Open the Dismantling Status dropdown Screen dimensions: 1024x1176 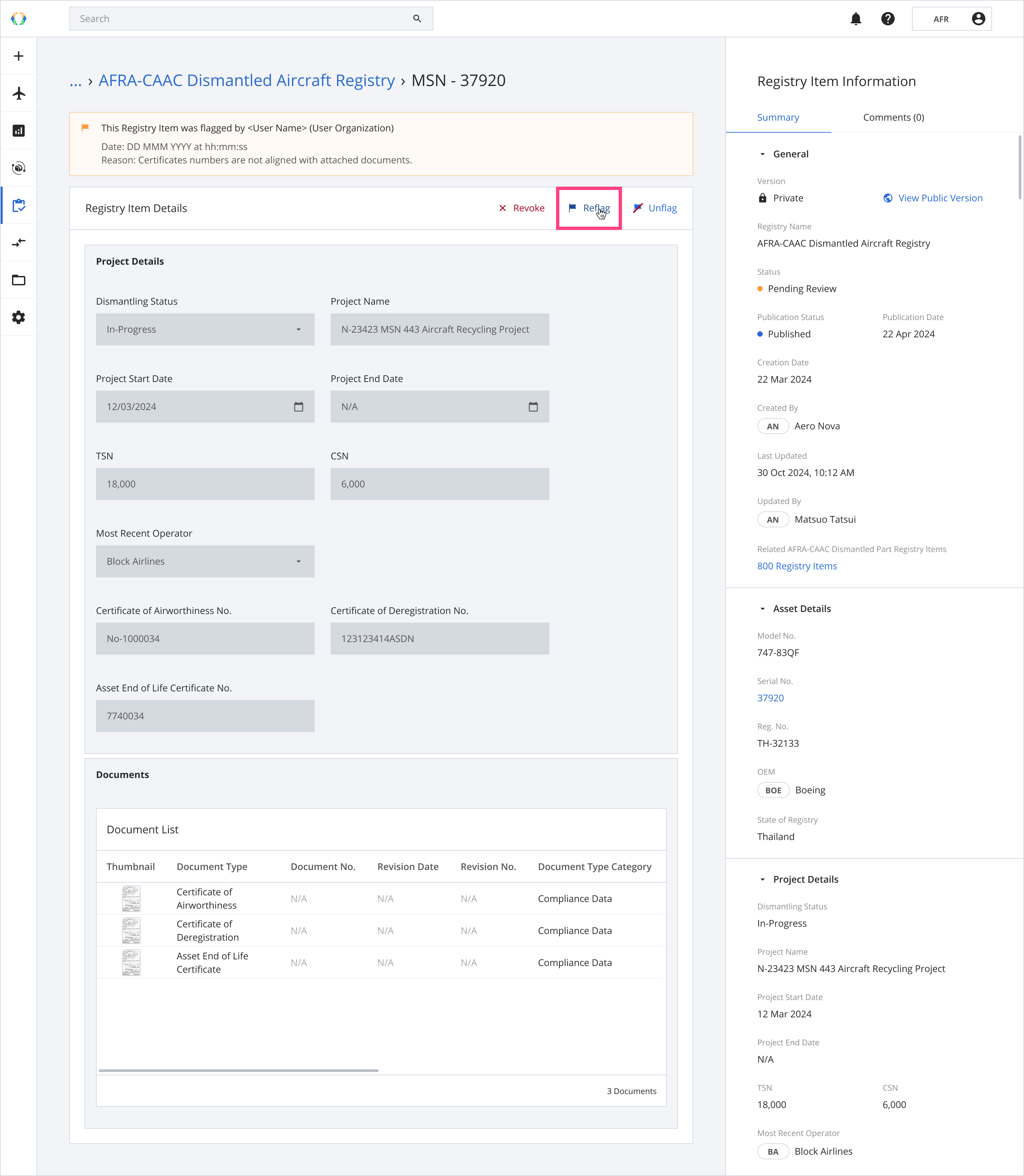tap(205, 329)
